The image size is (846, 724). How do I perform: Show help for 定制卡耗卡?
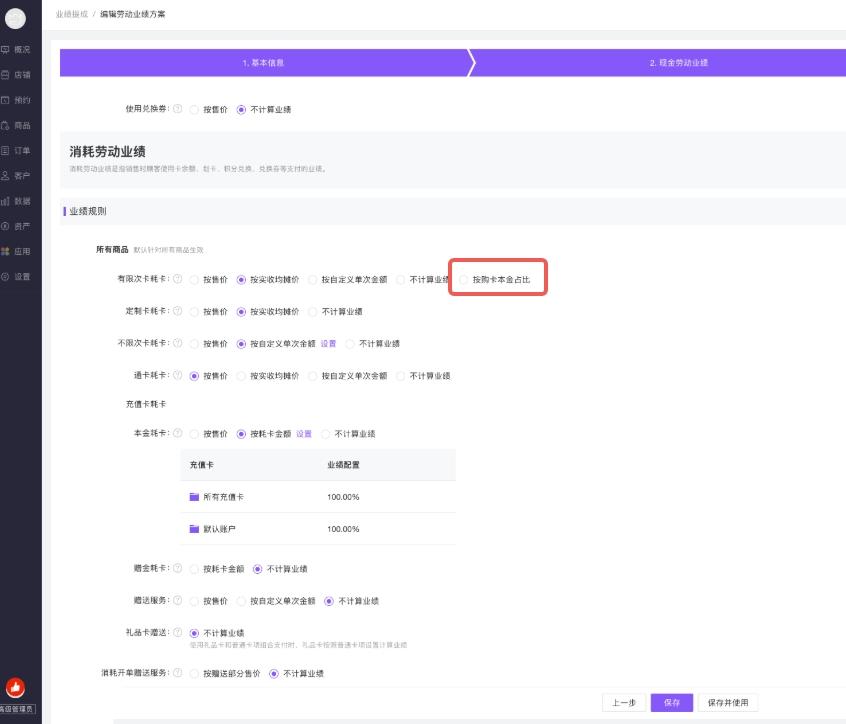pyautogui.click(x=178, y=311)
